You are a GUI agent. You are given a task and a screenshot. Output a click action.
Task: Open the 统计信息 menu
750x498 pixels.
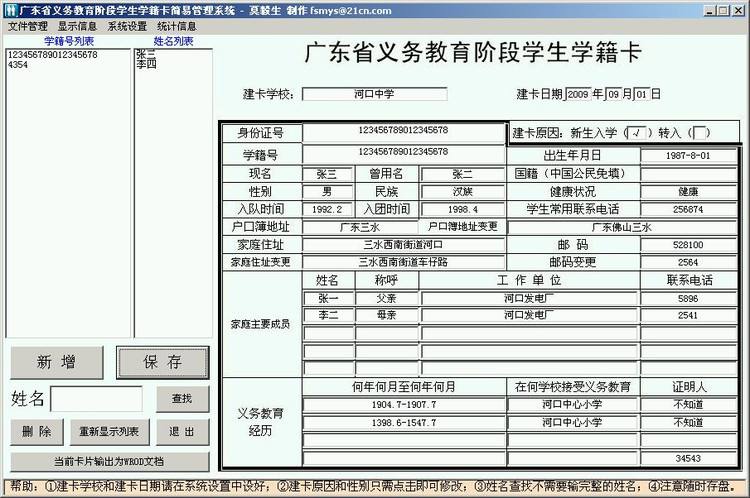[176, 26]
